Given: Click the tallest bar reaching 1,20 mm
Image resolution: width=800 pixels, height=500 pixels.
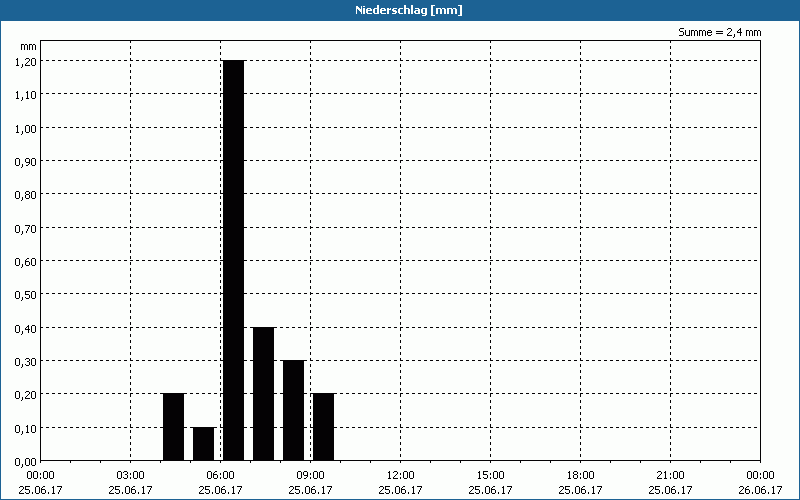Looking at the screenshot, I should [x=234, y=260].
